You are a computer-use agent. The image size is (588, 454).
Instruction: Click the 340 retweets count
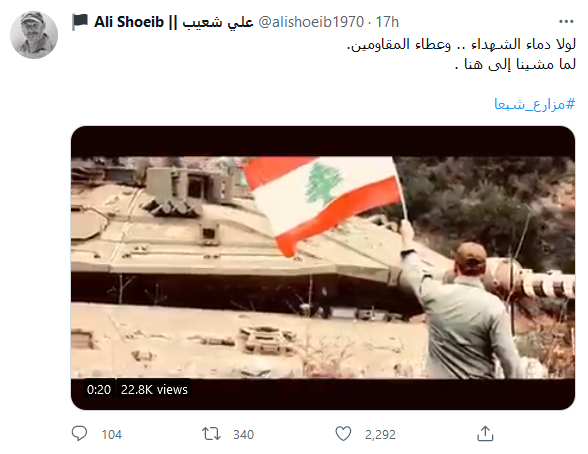coord(243,435)
